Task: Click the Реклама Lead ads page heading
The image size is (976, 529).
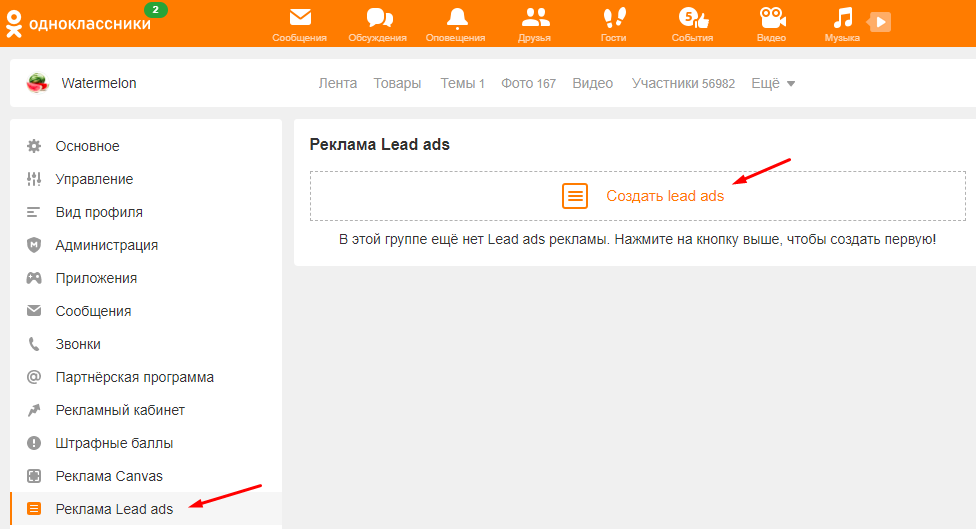Action: point(380,144)
